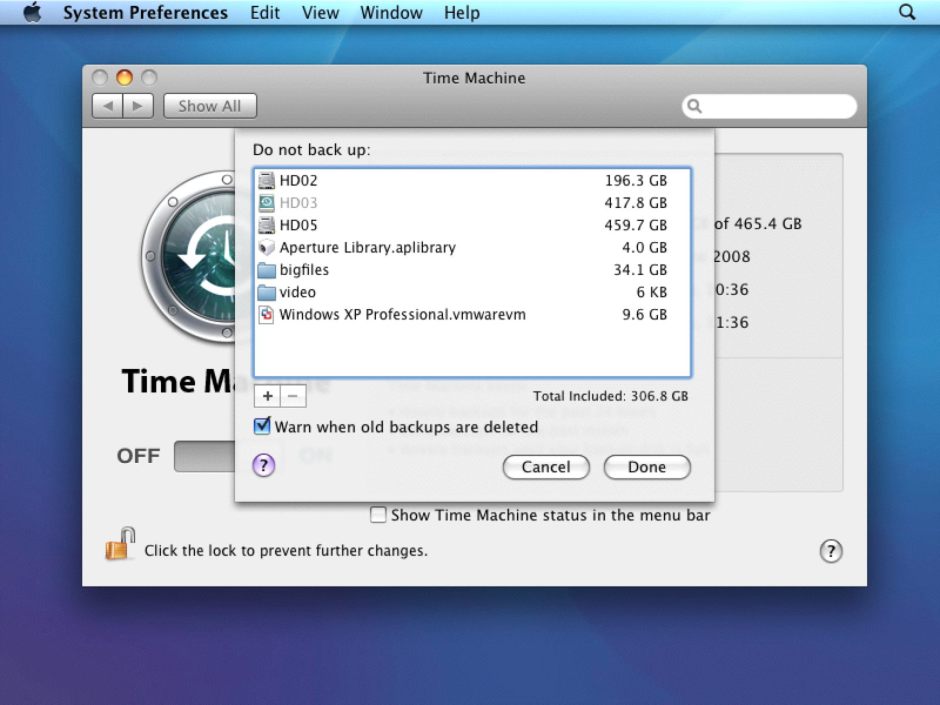Uncheck "Warn when old backups are deleted"
The width and height of the screenshot is (940, 705).
(261, 426)
